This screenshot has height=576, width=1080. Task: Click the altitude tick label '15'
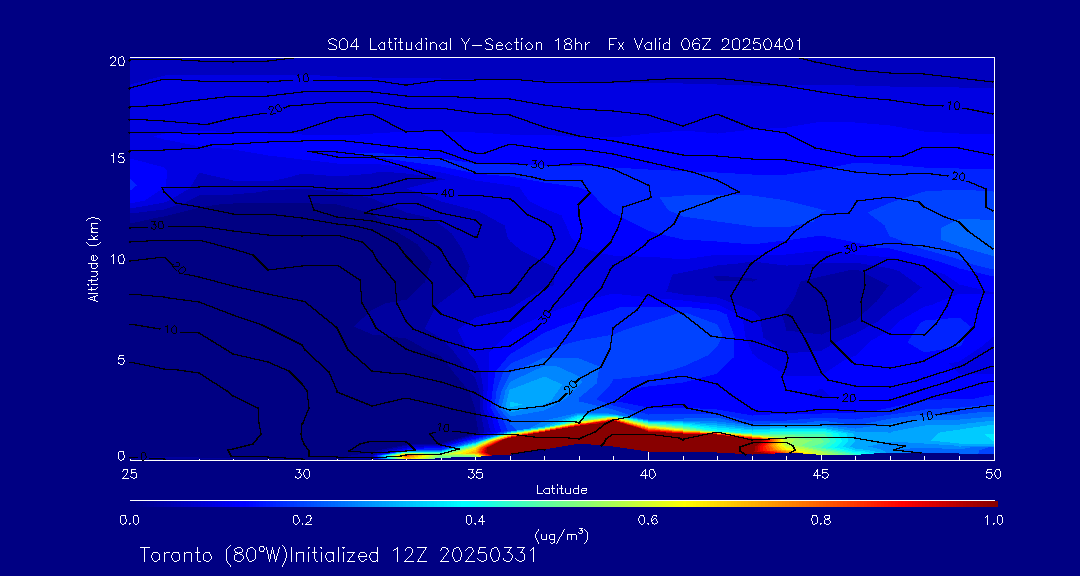tap(116, 158)
